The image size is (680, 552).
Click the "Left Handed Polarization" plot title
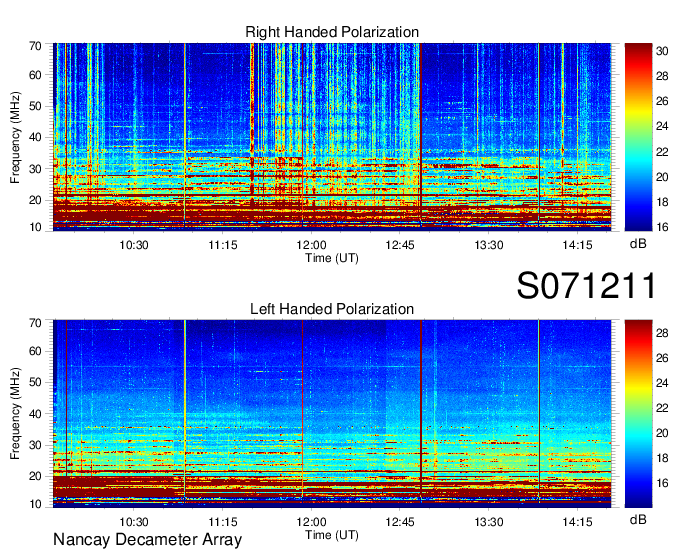click(332, 309)
